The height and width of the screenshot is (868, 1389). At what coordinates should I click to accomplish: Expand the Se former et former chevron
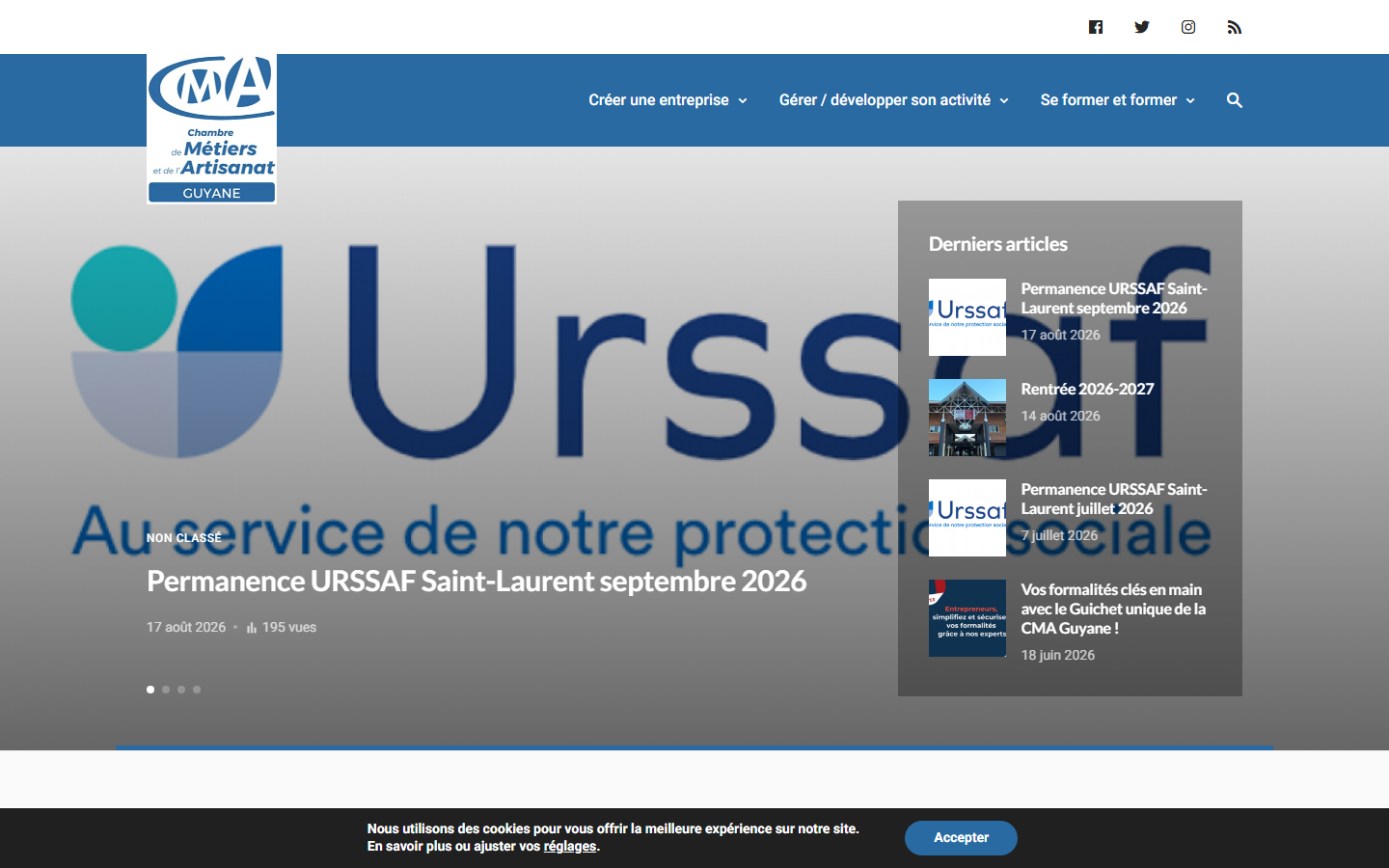click(1190, 101)
